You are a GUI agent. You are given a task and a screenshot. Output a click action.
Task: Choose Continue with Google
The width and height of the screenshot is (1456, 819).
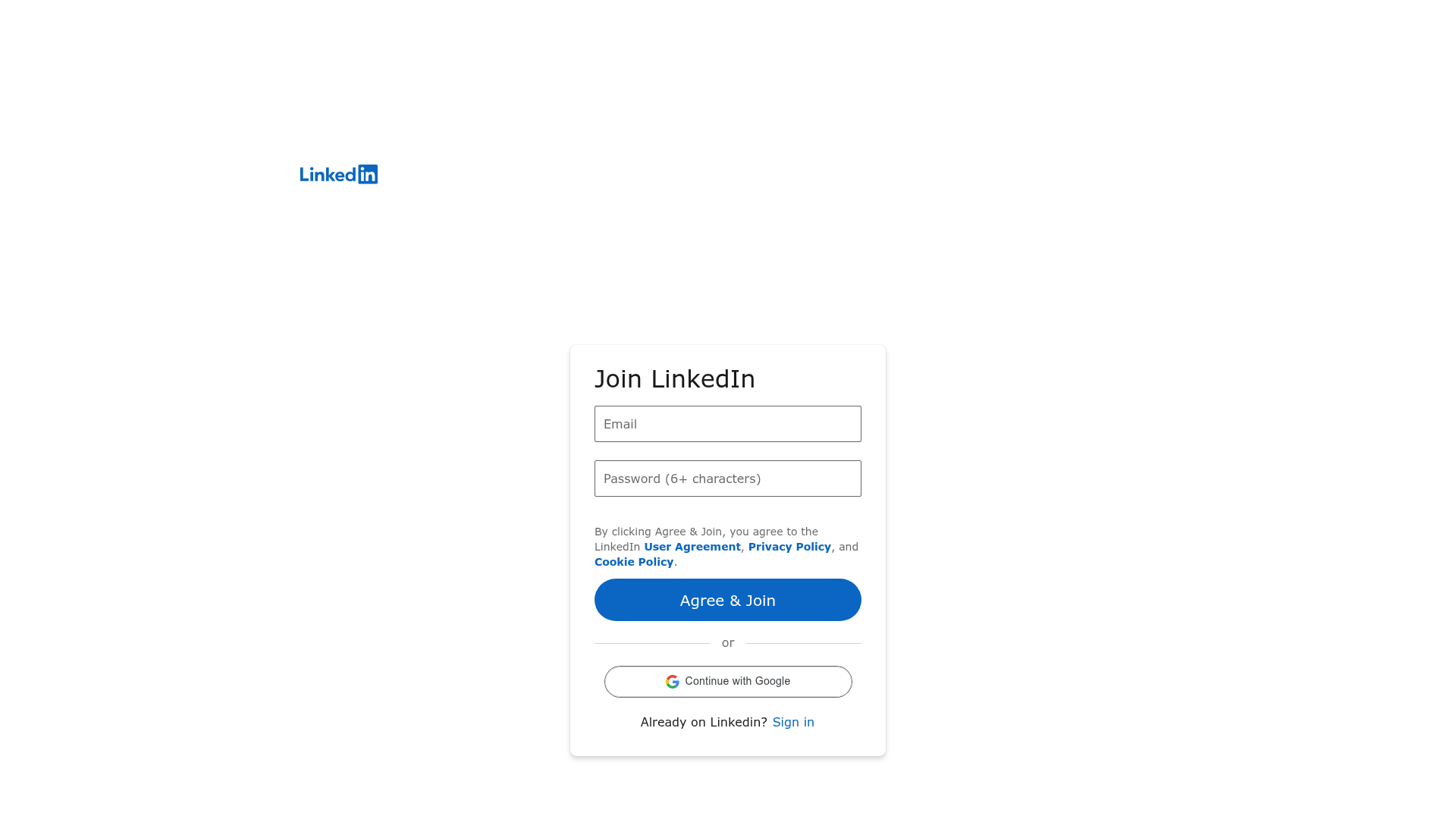728,682
